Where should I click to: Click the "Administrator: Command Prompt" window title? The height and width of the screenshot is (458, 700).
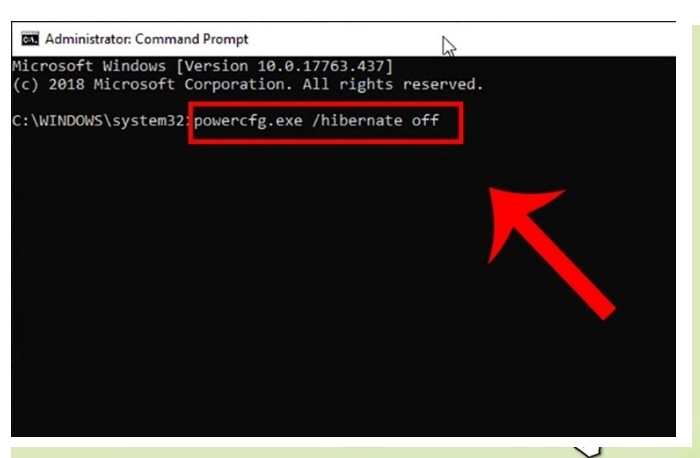click(x=146, y=39)
